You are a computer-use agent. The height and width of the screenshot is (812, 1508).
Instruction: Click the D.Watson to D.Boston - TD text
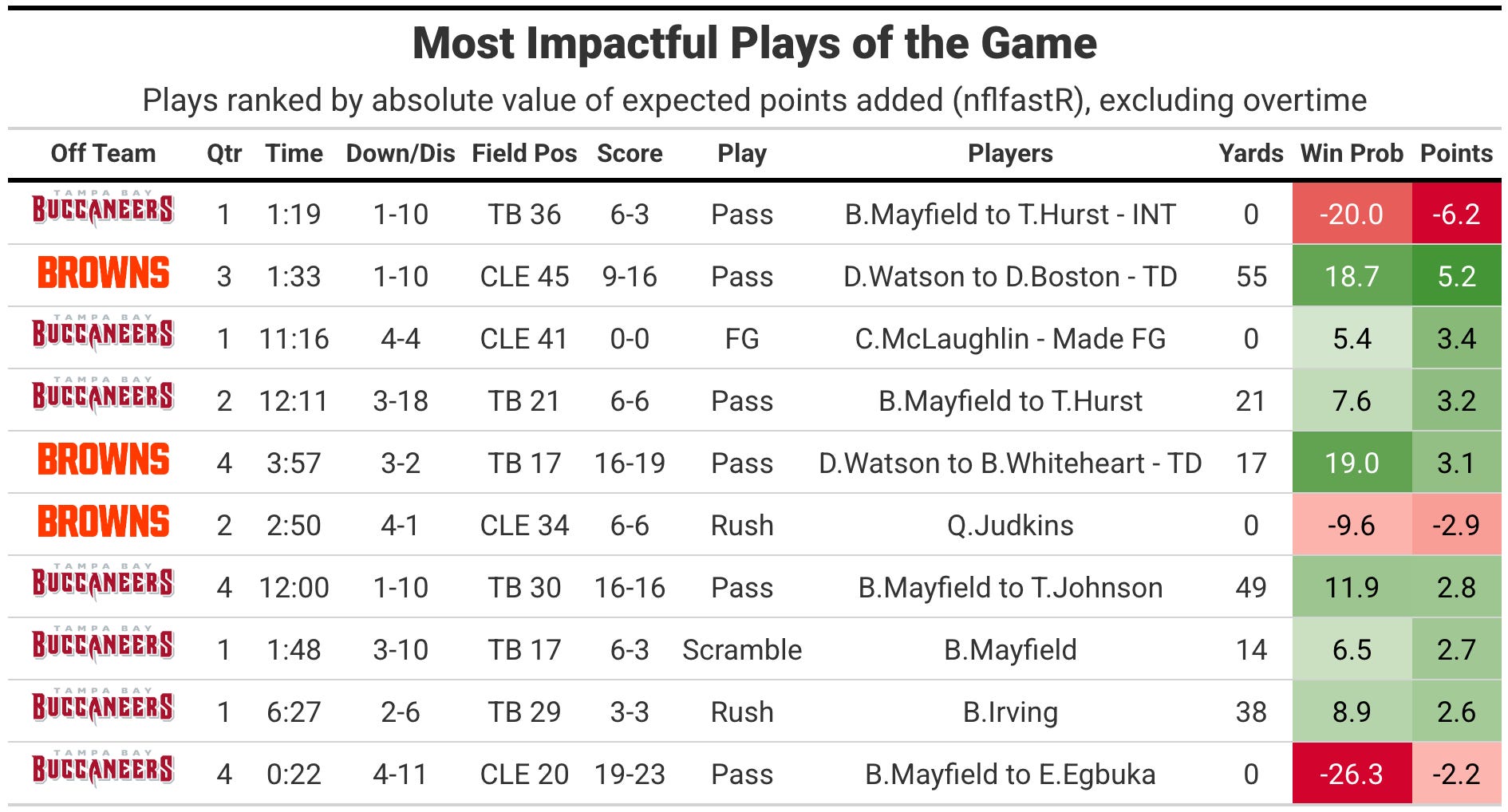pos(1010,277)
